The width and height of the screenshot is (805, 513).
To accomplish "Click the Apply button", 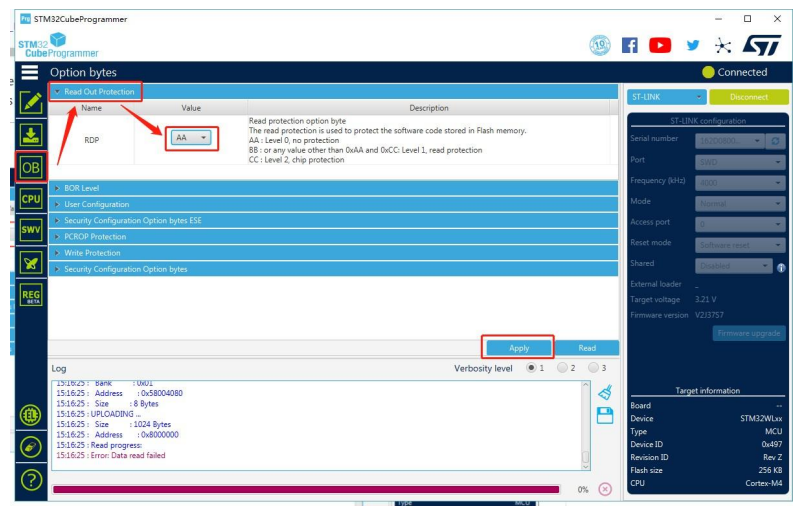I will click(518, 348).
